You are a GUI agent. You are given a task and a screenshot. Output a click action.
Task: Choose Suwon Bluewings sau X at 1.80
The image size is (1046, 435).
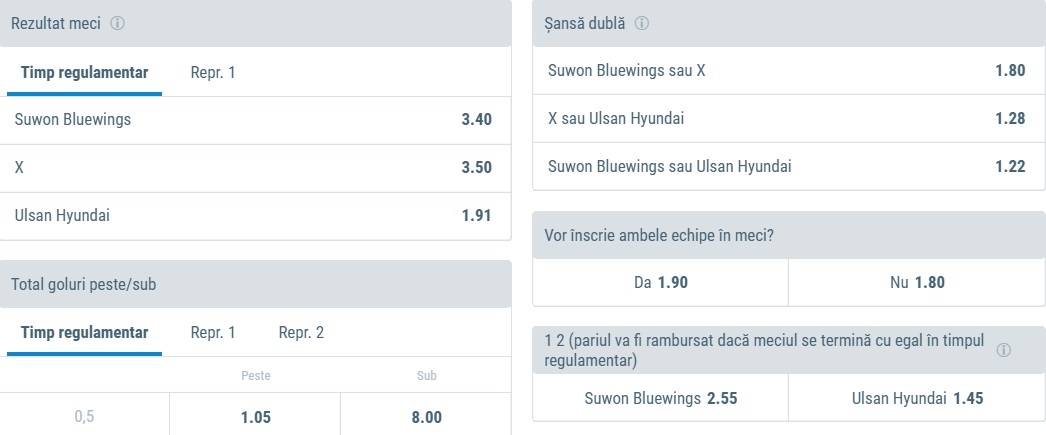787,71
